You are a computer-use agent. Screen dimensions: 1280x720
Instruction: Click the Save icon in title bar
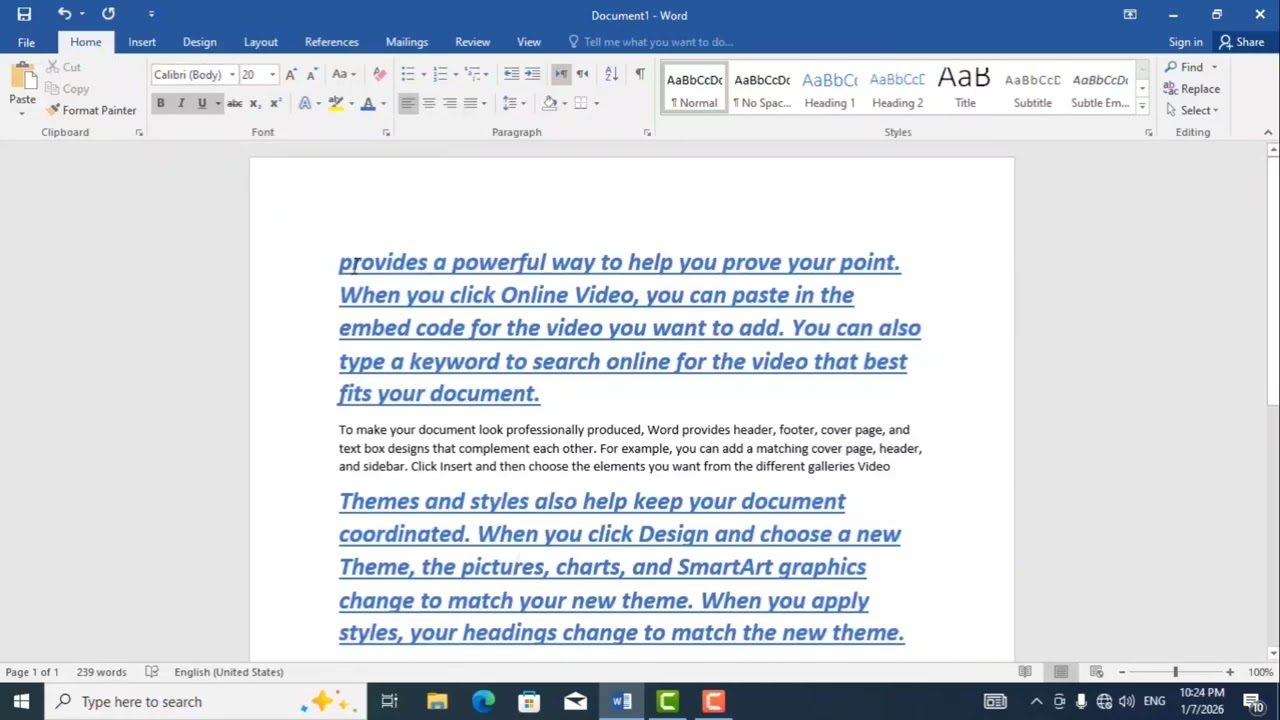(24, 14)
